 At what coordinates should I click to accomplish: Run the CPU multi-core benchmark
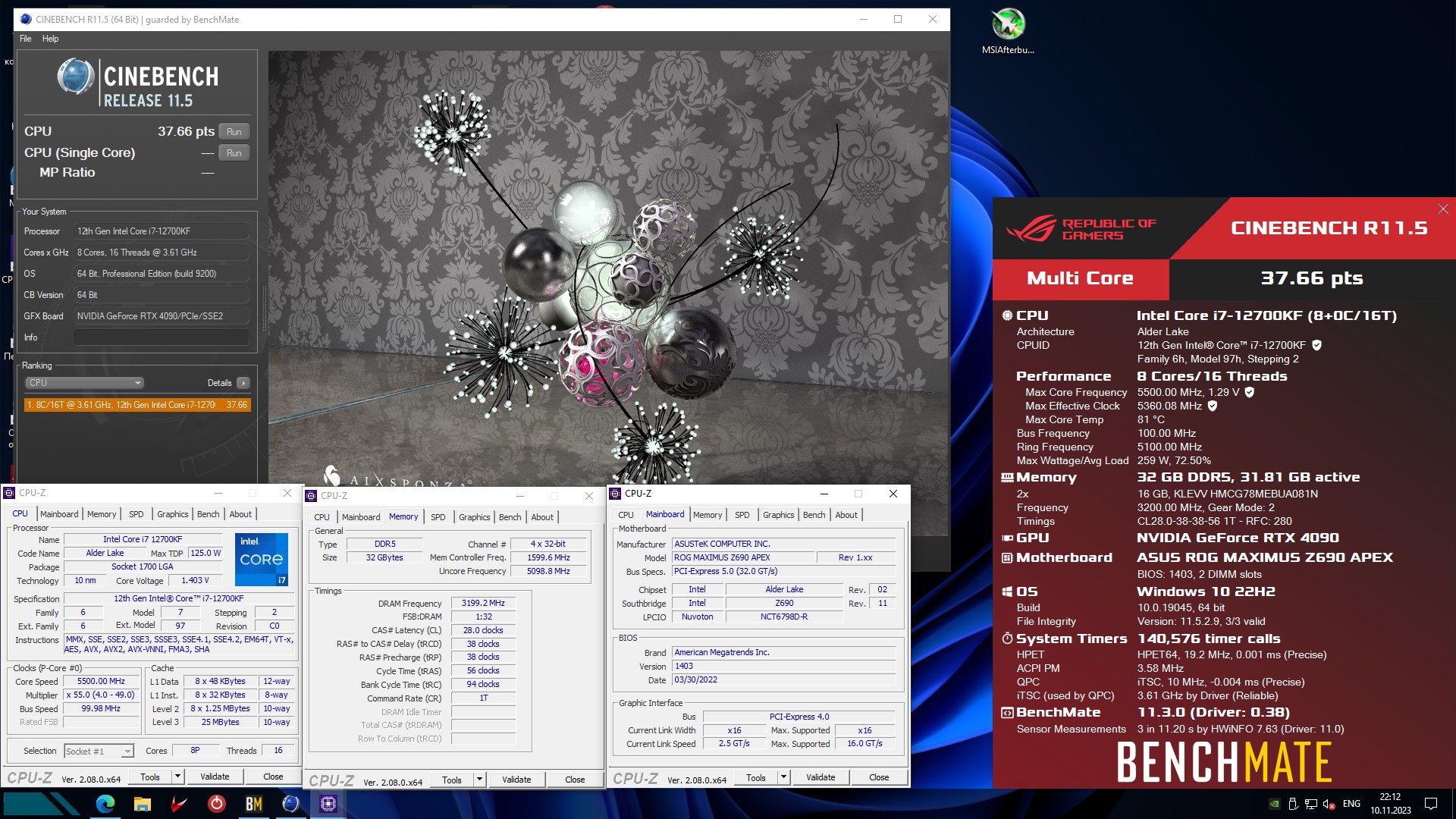point(234,132)
